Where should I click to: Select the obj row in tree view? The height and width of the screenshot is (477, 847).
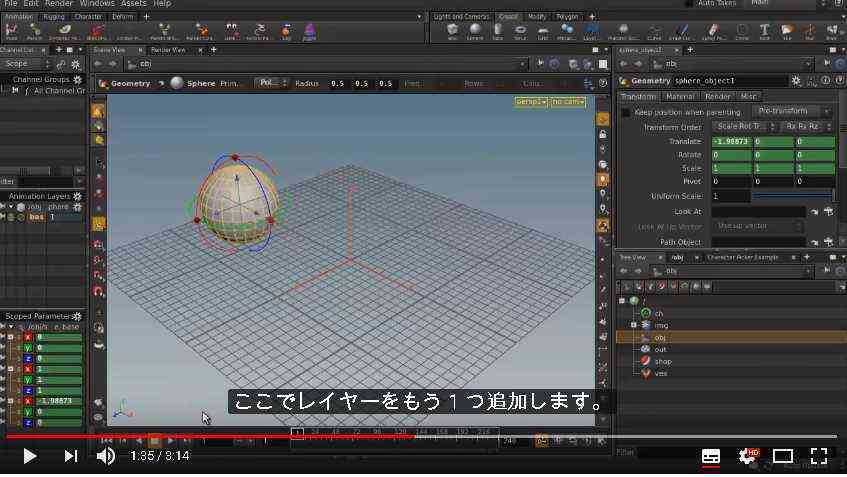click(731, 338)
